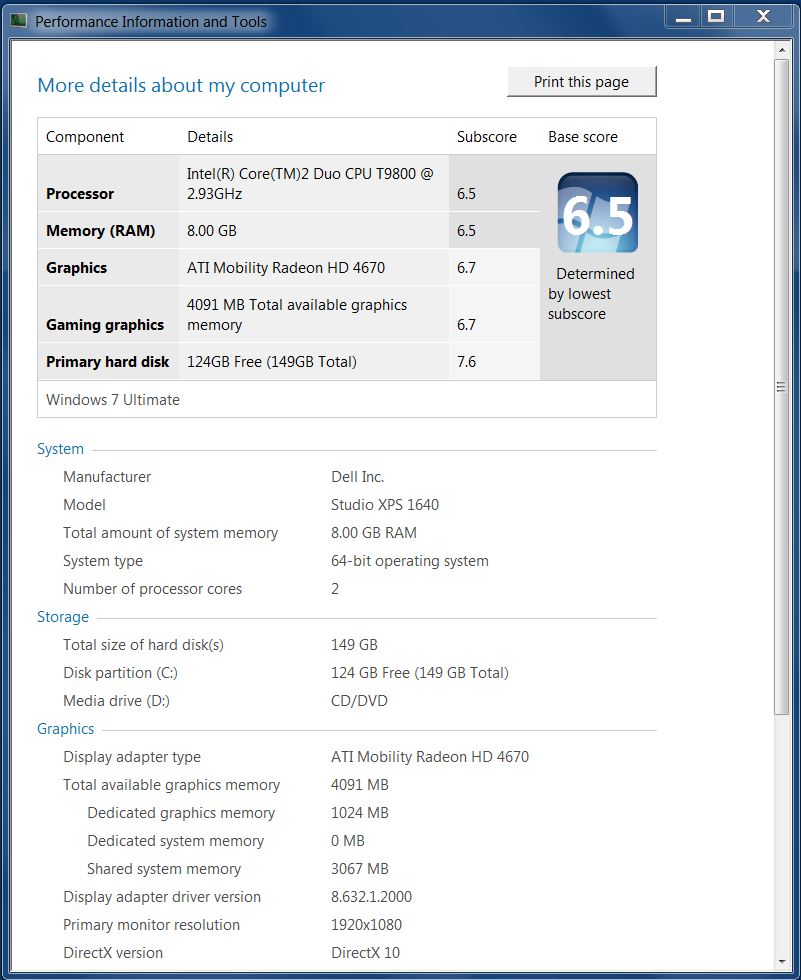The width and height of the screenshot is (801, 980).
Task: Click the Media drive (D:) label
Action: tap(116, 701)
